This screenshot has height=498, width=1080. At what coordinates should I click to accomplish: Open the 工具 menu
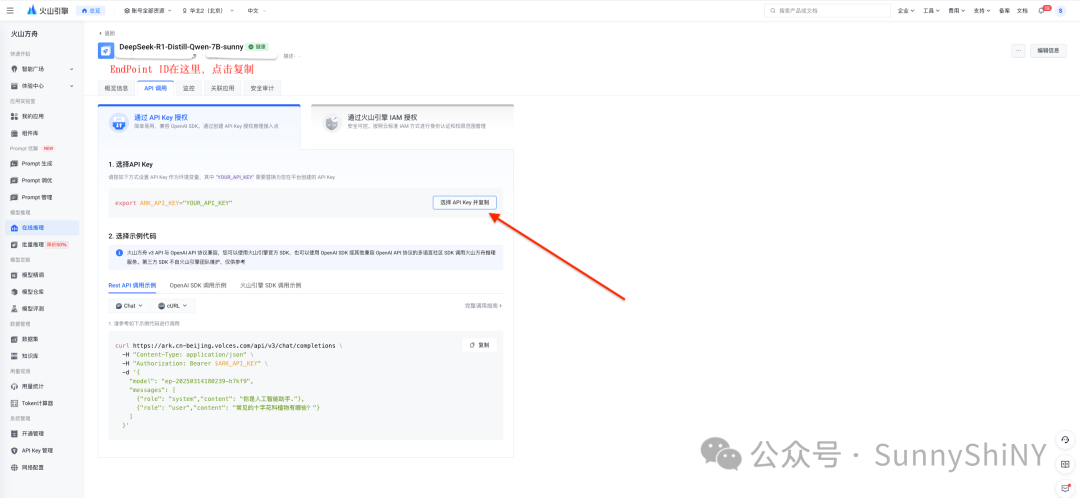click(931, 11)
